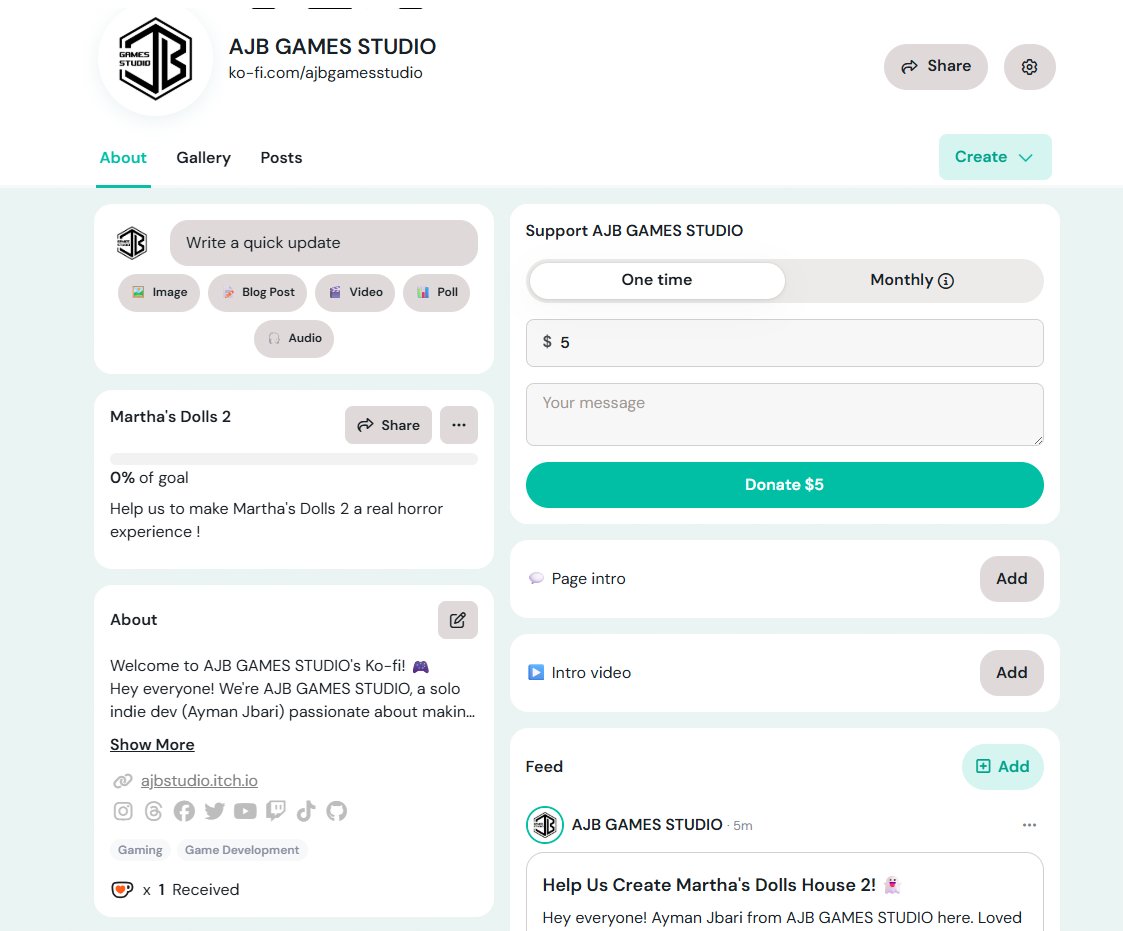The width and height of the screenshot is (1123, 931).
Task: Click the Your message text area
Action: click(x=784, y=415)
